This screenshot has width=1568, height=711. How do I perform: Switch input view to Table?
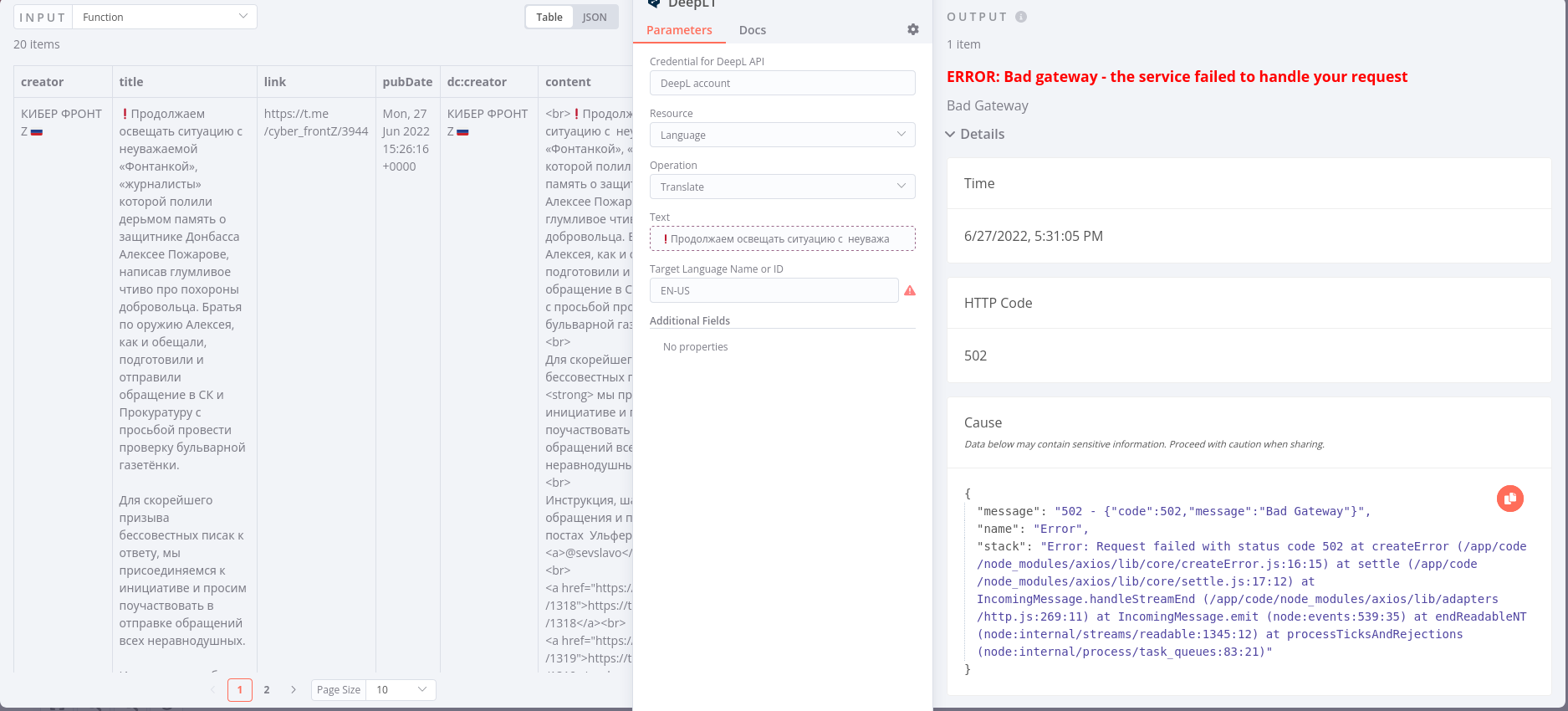pos(549,17)
